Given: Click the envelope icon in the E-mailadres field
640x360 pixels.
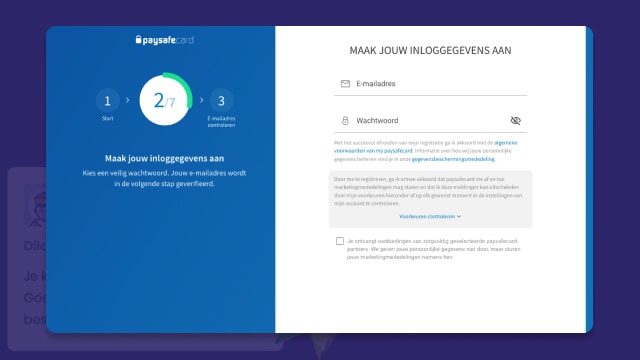Looking at the screenshot, I should click(345, 84).
